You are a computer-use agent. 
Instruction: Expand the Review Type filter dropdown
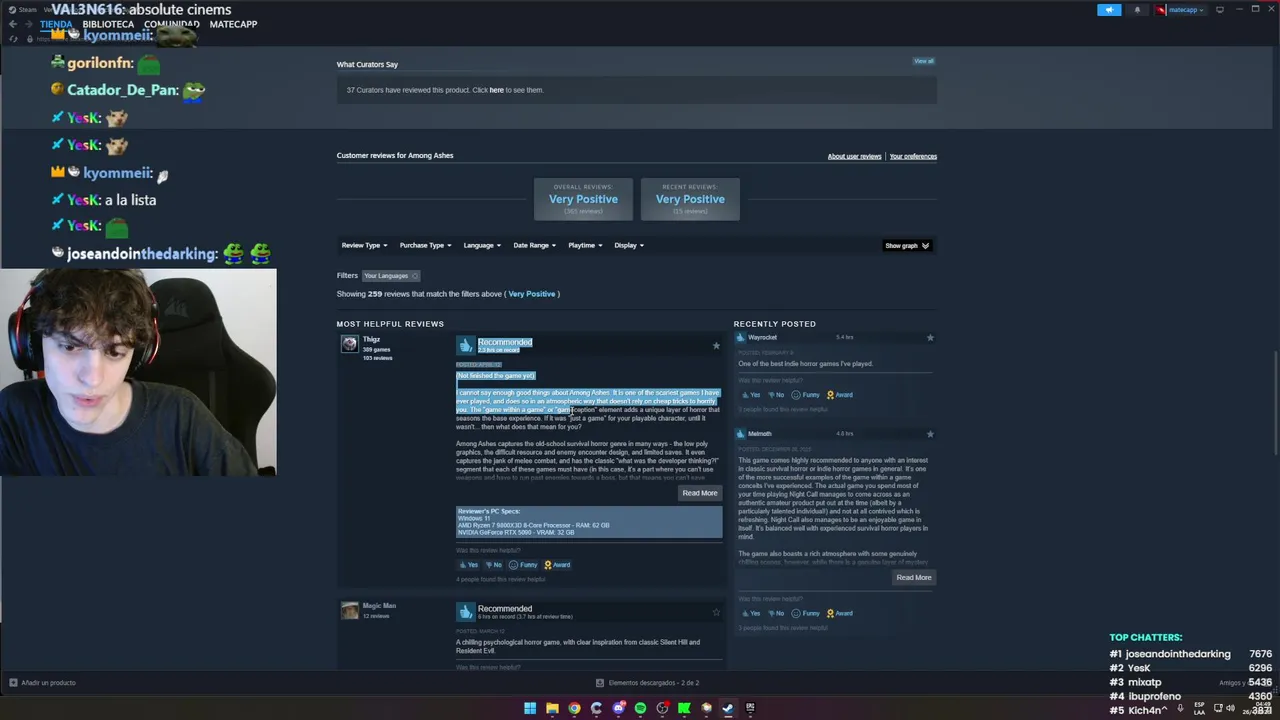pos(364,245)
